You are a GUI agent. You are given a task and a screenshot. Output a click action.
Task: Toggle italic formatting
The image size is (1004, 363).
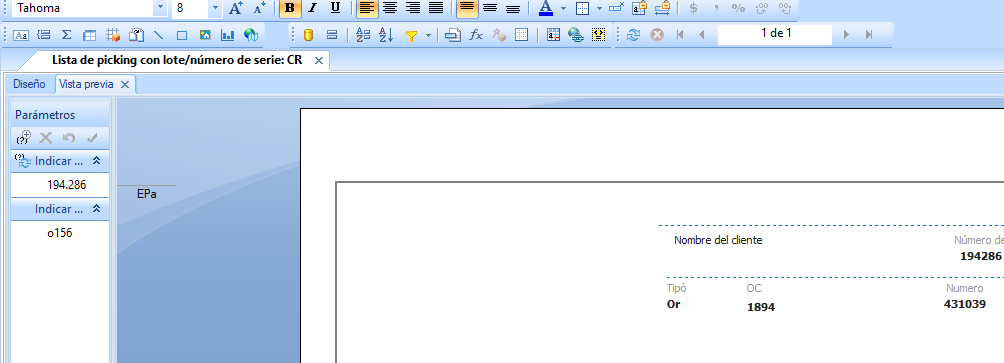(x=312, y=8)
